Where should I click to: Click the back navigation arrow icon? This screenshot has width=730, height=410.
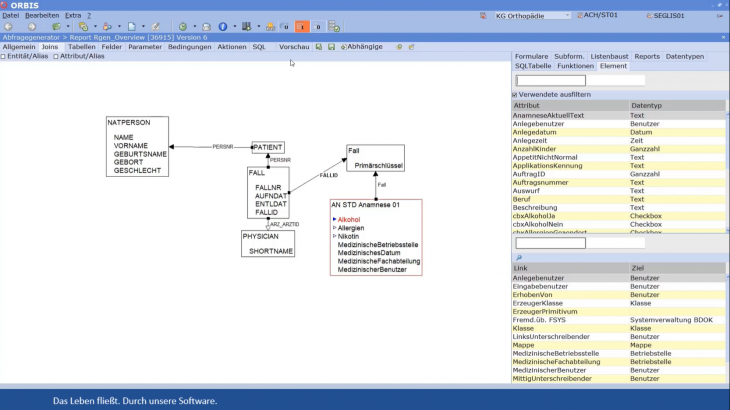coord(8,27)
